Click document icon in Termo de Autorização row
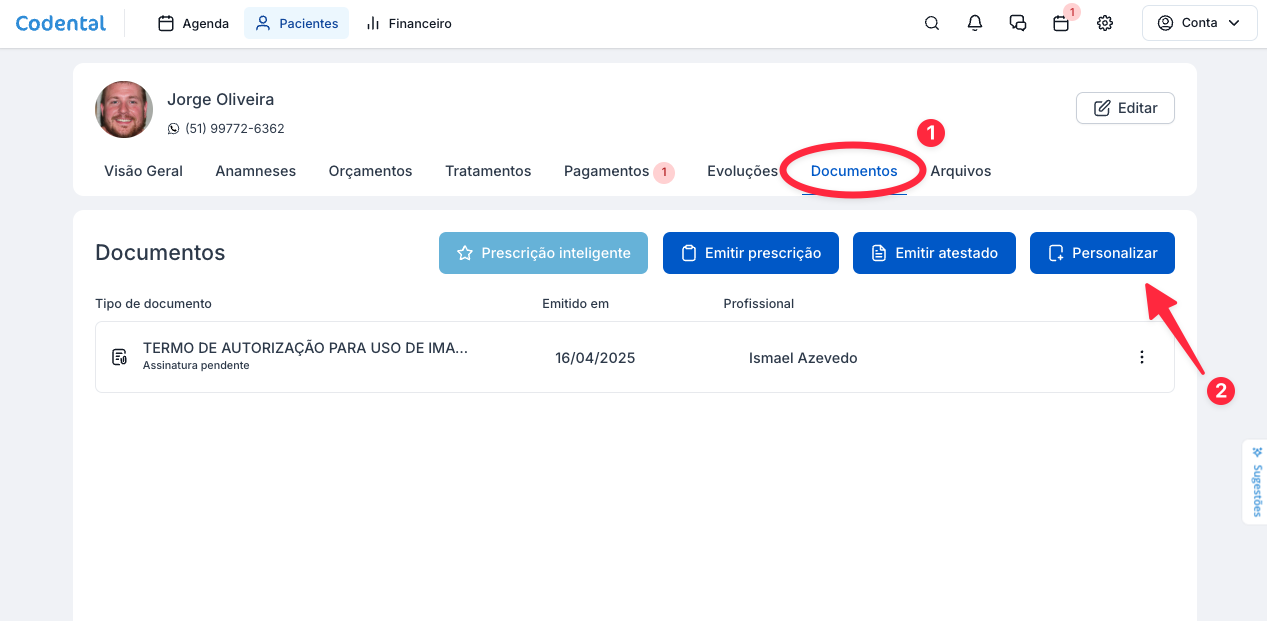This screenshot has height=621, width=1267. (x=120, y=357)
